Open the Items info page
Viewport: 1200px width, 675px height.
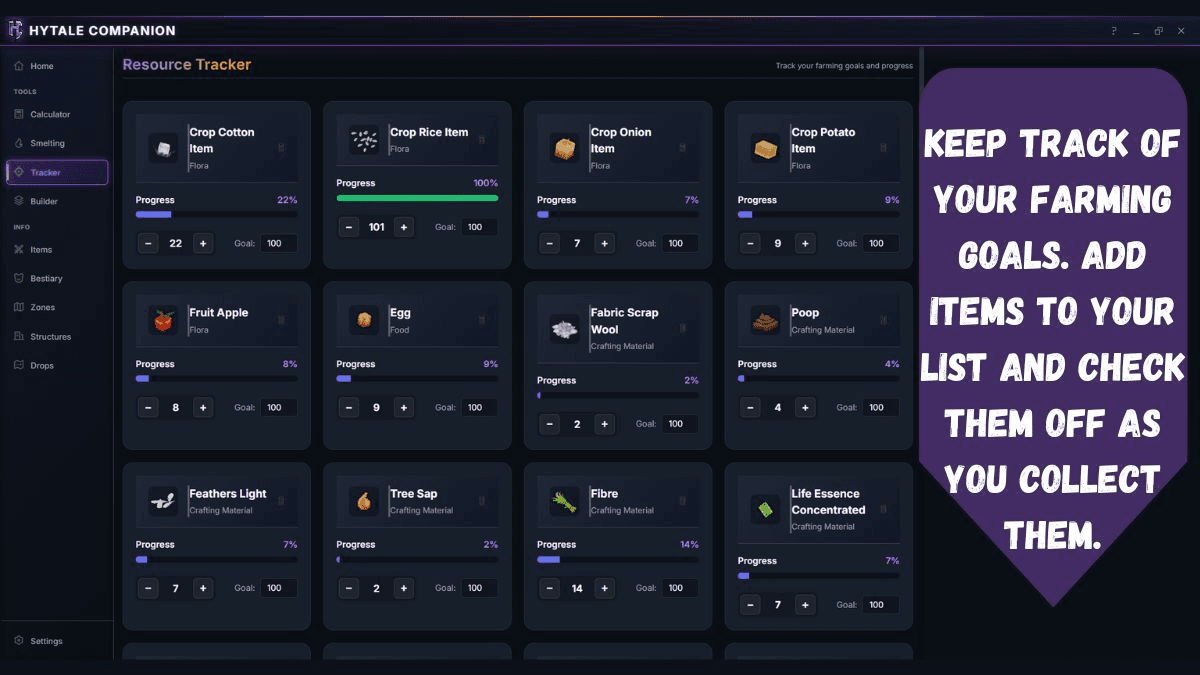[57, 250]
